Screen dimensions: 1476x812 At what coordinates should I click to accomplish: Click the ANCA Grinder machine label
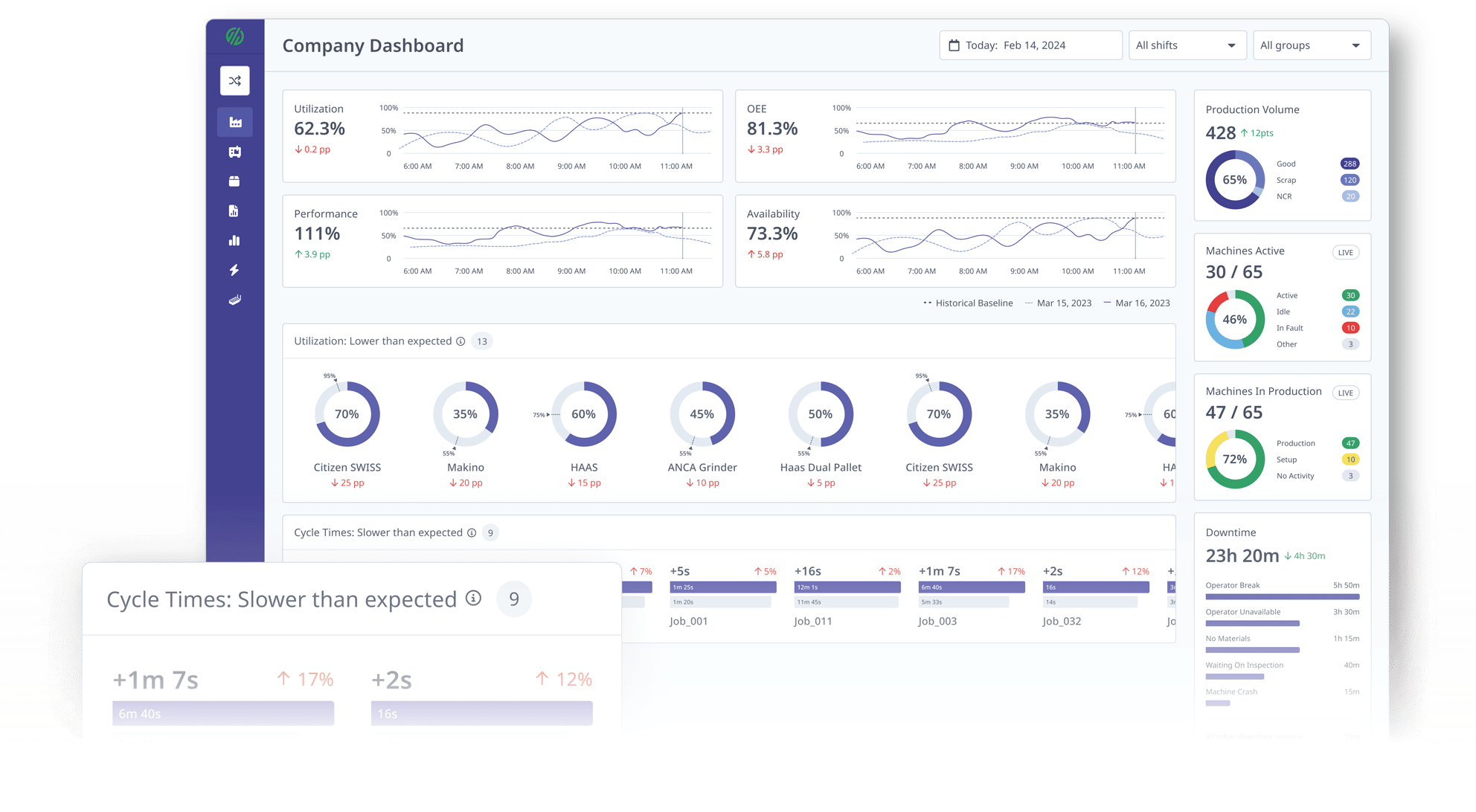click(x=702, y=467)
